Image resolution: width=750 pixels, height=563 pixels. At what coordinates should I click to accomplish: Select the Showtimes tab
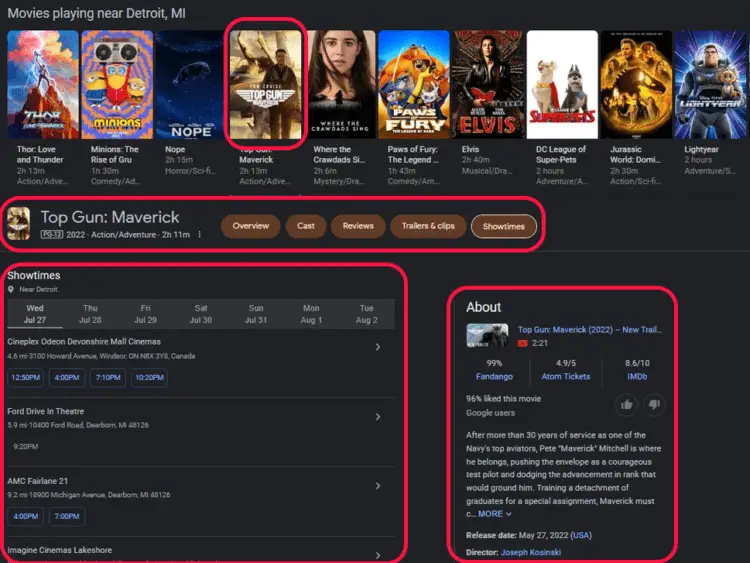pyautogui.click(x=504, y=226)
